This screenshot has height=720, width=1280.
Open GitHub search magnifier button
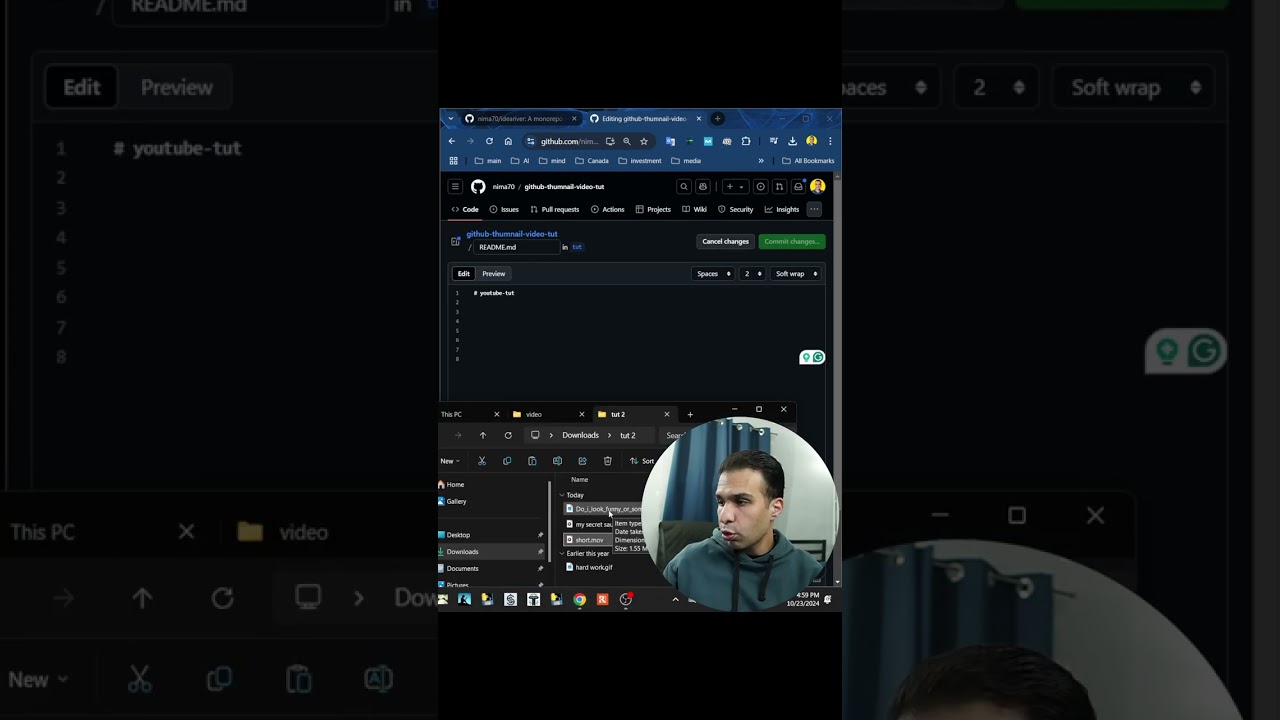[x=684, y=186]
